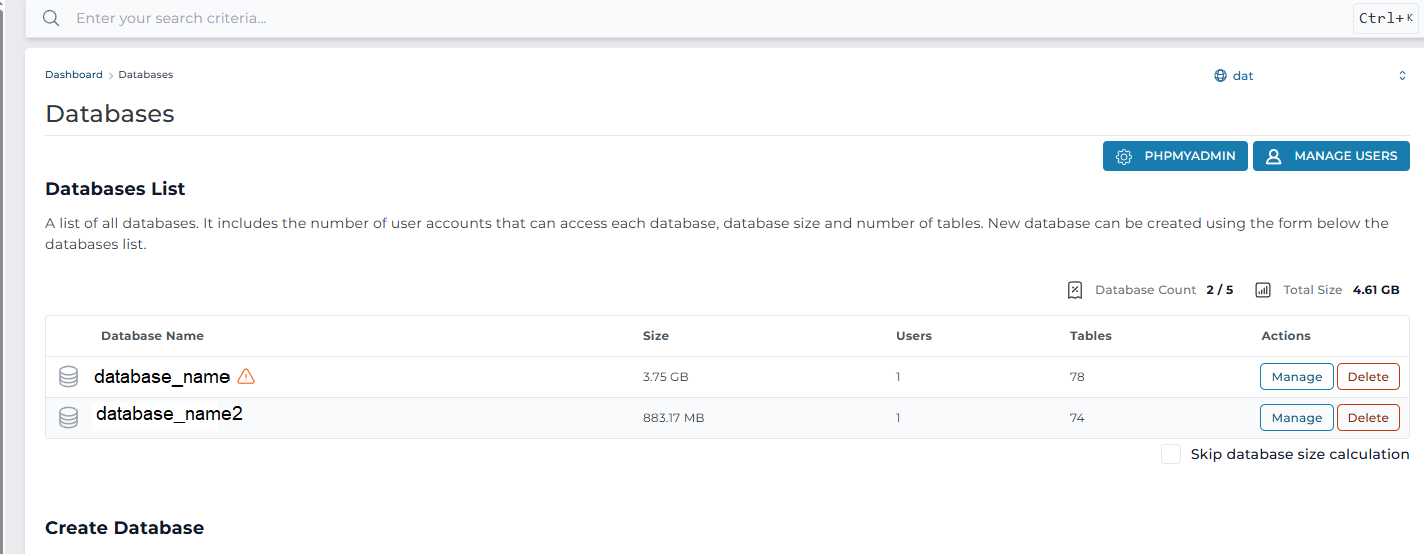Delete the database_name database
The height and width of the screenshot is (556, 1427).
tap(1368, 377)
